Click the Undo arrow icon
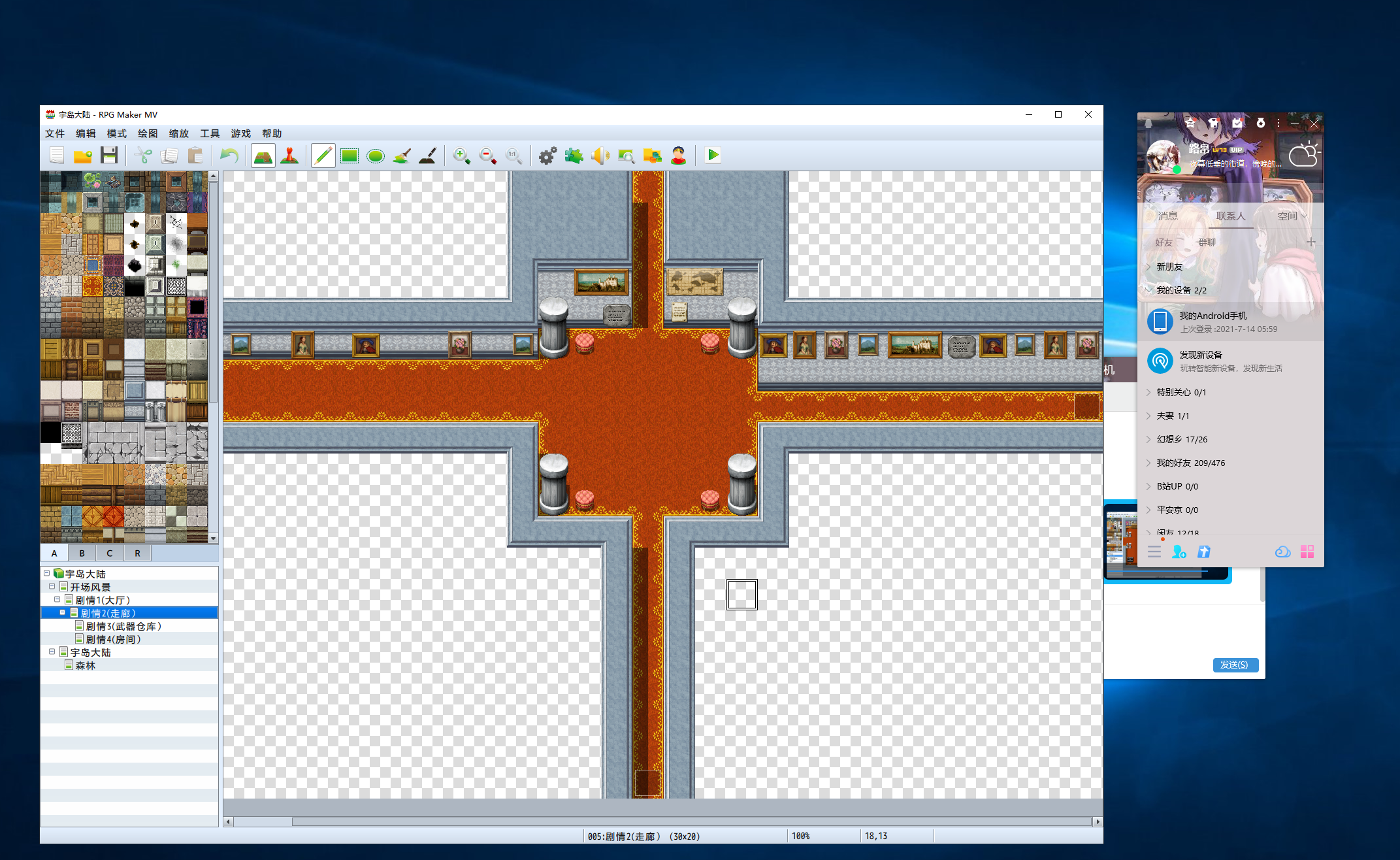1400x860 pixels. [x=229, y=156]
